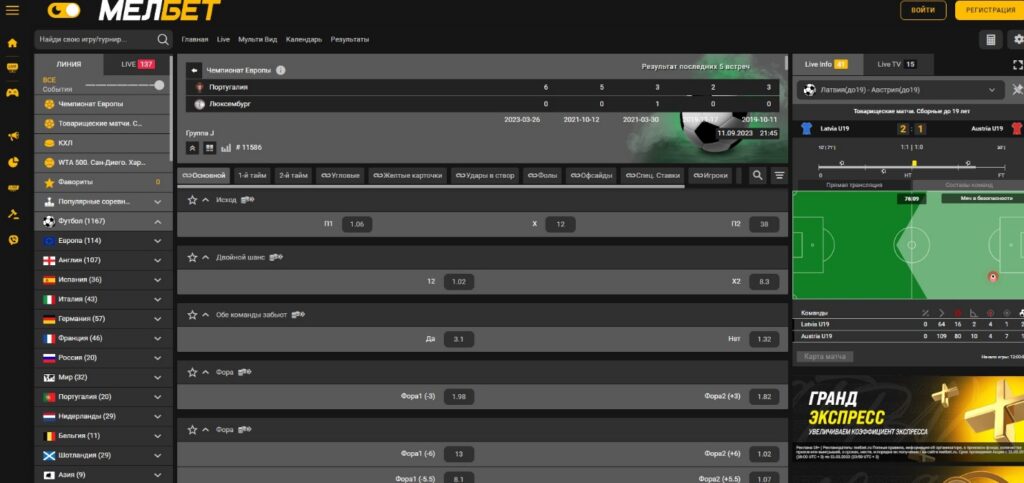Screen dimensions: 1024x483
Task: Click the game/tournament search field
Action: (95, 39)
